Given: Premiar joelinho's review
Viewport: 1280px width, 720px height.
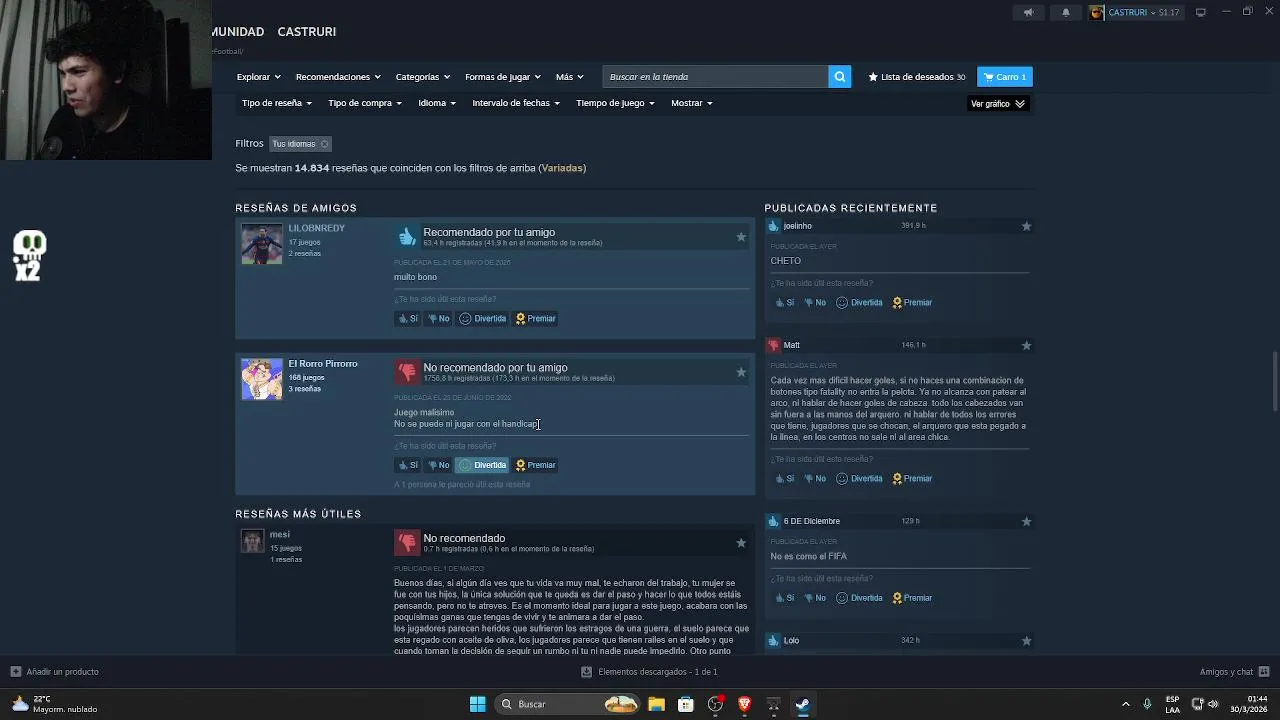Looking at the screenshot, I should pyautogui.click(x=912, y=303).
